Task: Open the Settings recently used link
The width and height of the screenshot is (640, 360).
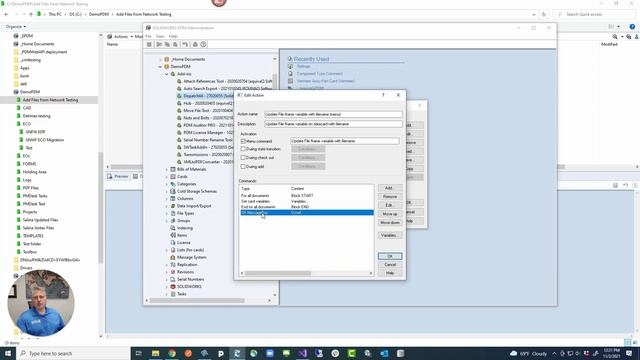Action: click(x=303, y=66)
